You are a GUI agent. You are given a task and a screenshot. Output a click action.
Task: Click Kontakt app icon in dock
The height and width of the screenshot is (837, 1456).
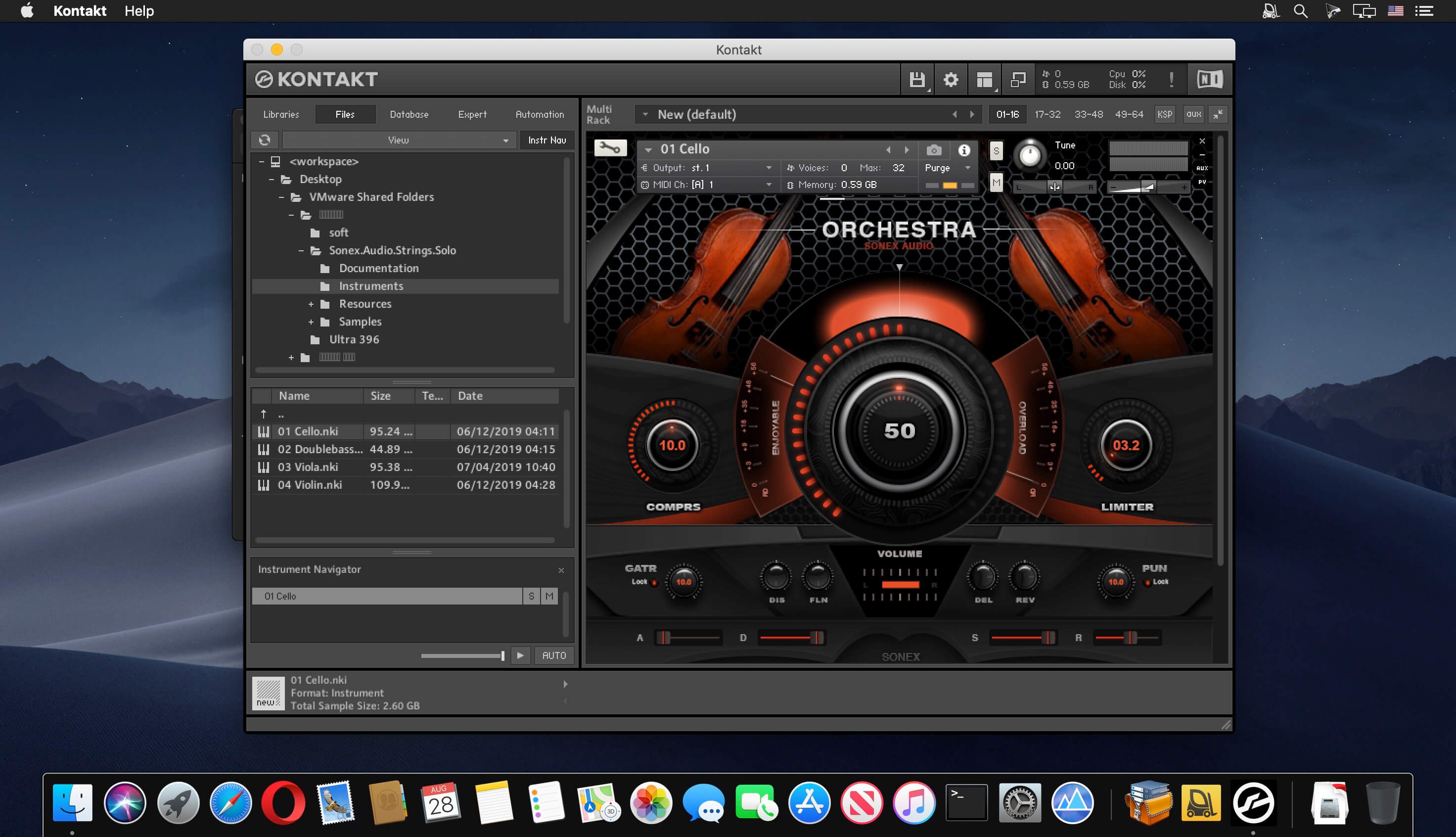click(1253, 802)
